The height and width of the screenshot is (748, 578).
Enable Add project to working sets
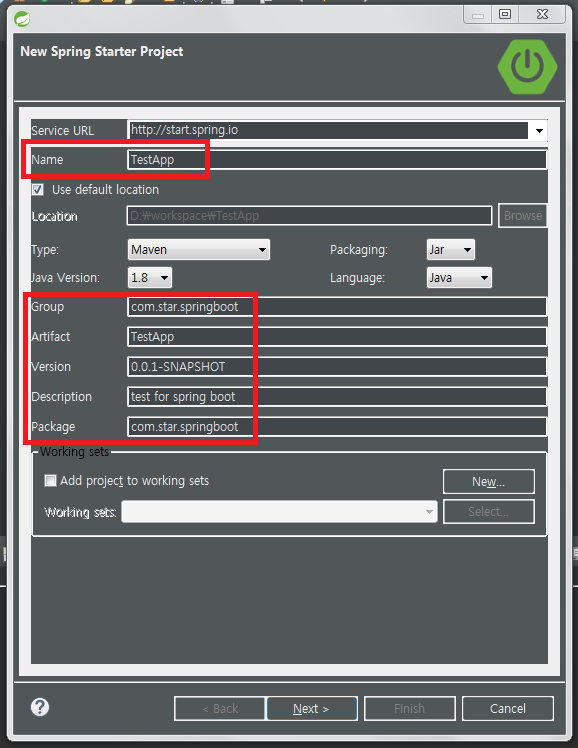pyautogui.click(x=50, y=480)
